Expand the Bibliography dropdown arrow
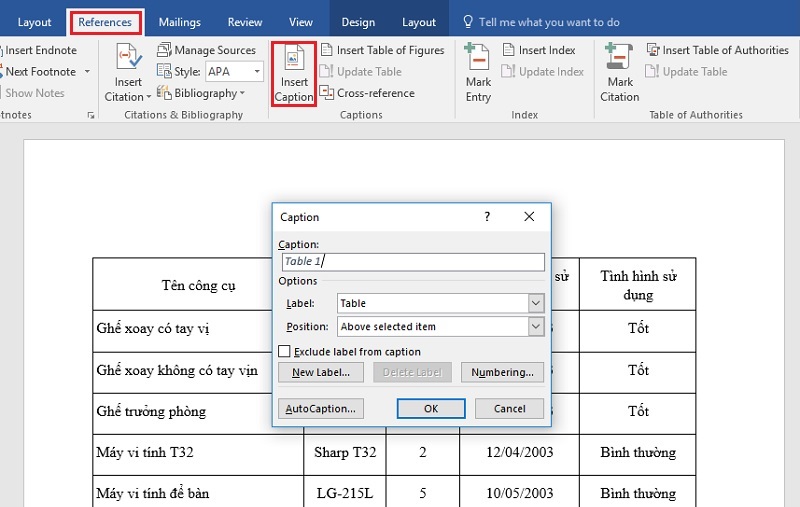This screenshot has width=800, height=507. (x=242, y=93)
